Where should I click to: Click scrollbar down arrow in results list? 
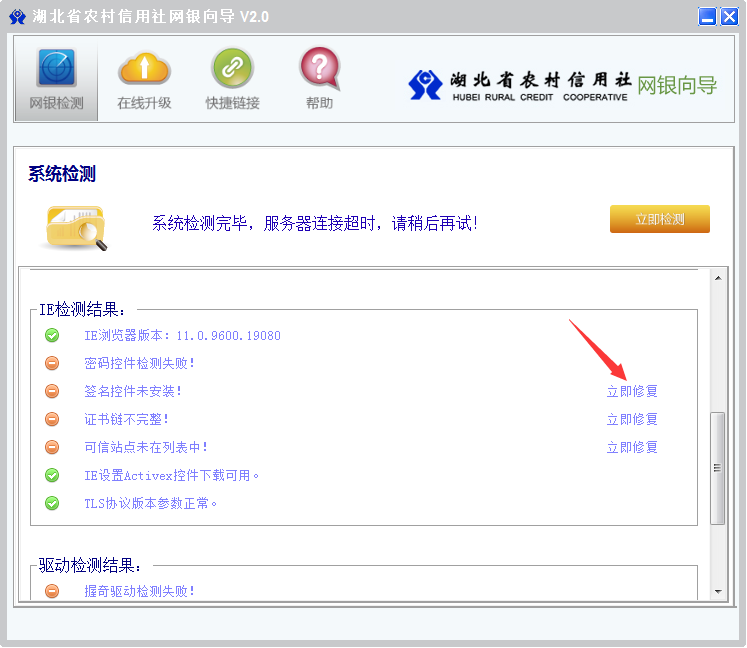(717, 592)
